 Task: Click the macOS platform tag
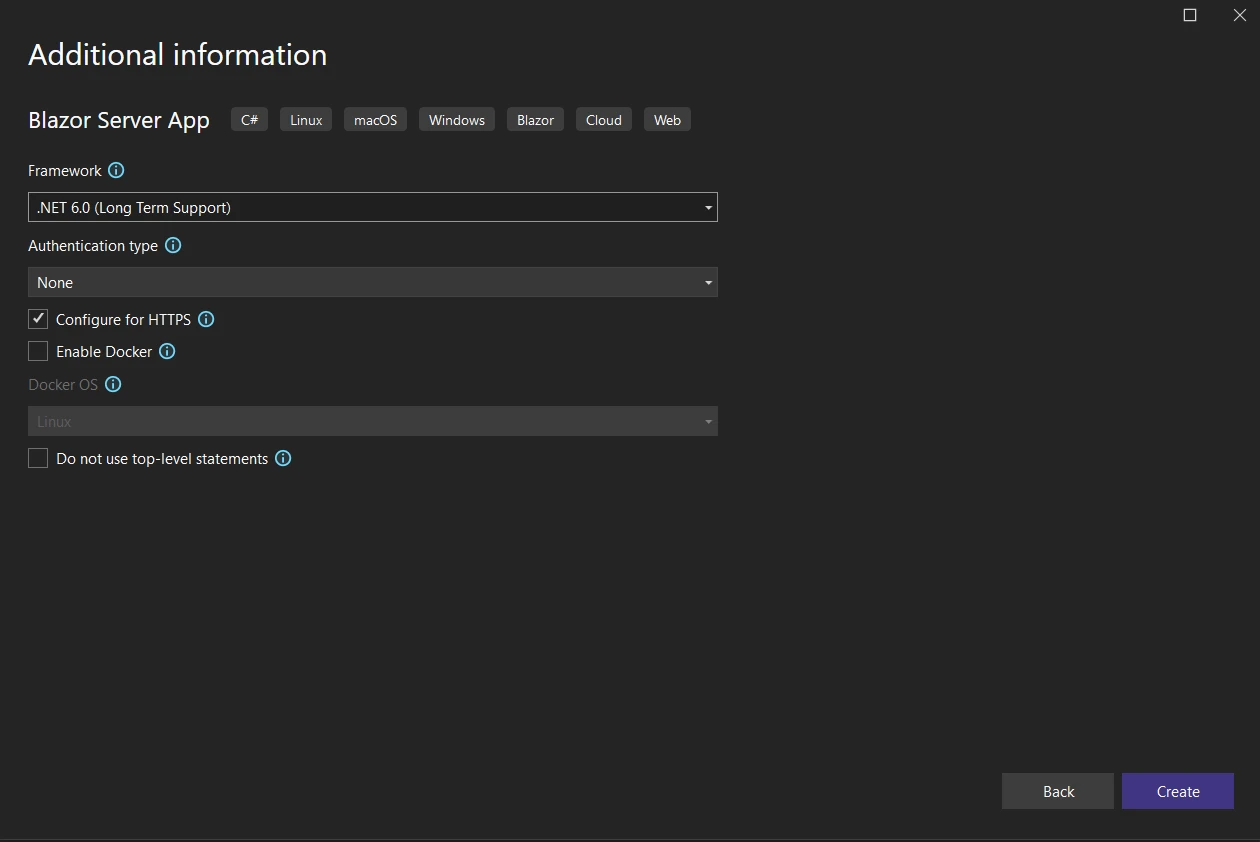tap(375, 120)
